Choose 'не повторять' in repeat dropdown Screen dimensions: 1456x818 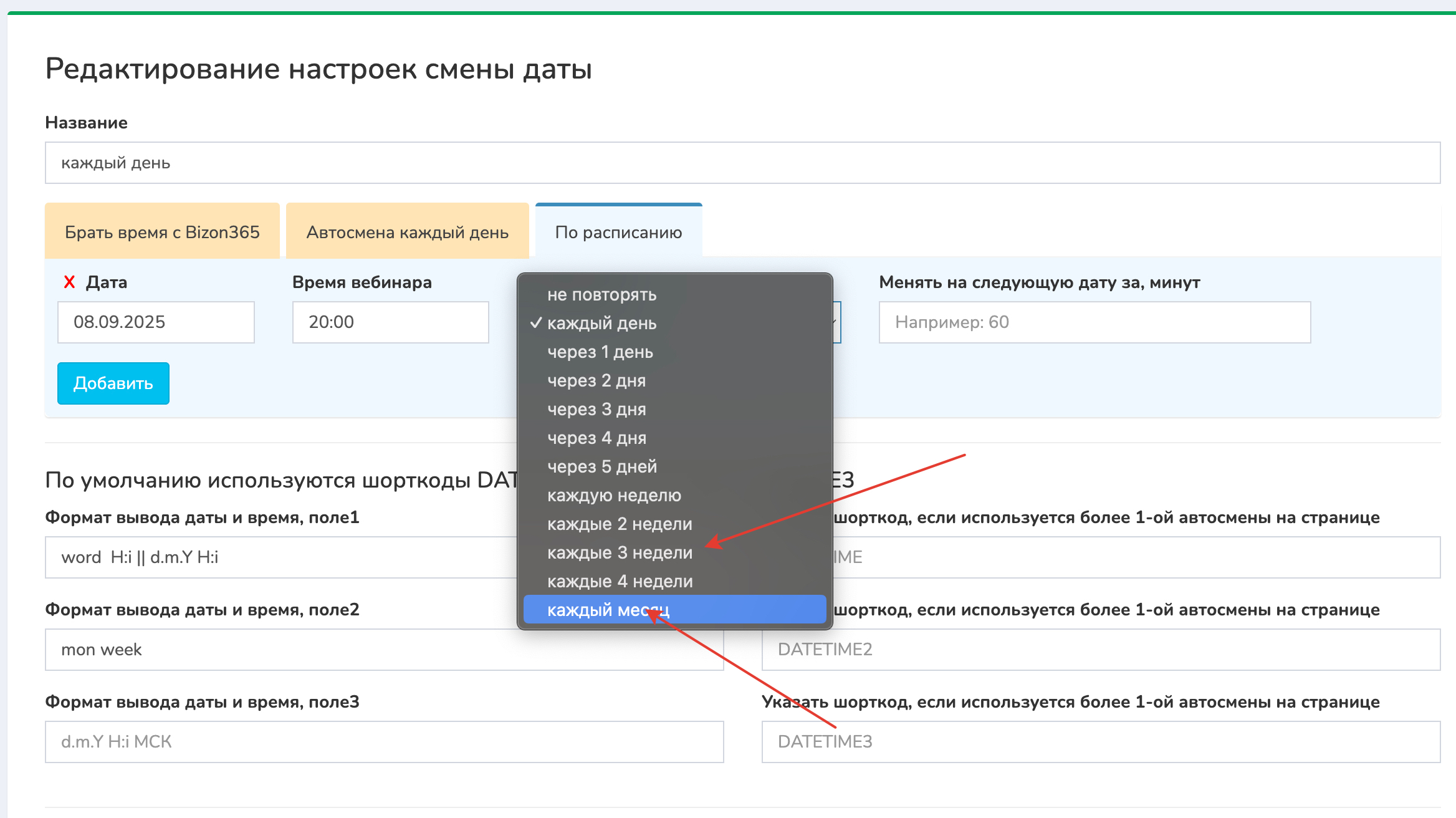point(601,294)
